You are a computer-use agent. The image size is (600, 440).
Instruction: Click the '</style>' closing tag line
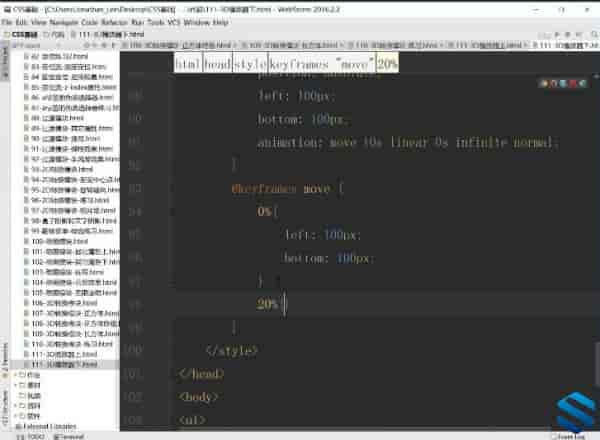(232, 350)
